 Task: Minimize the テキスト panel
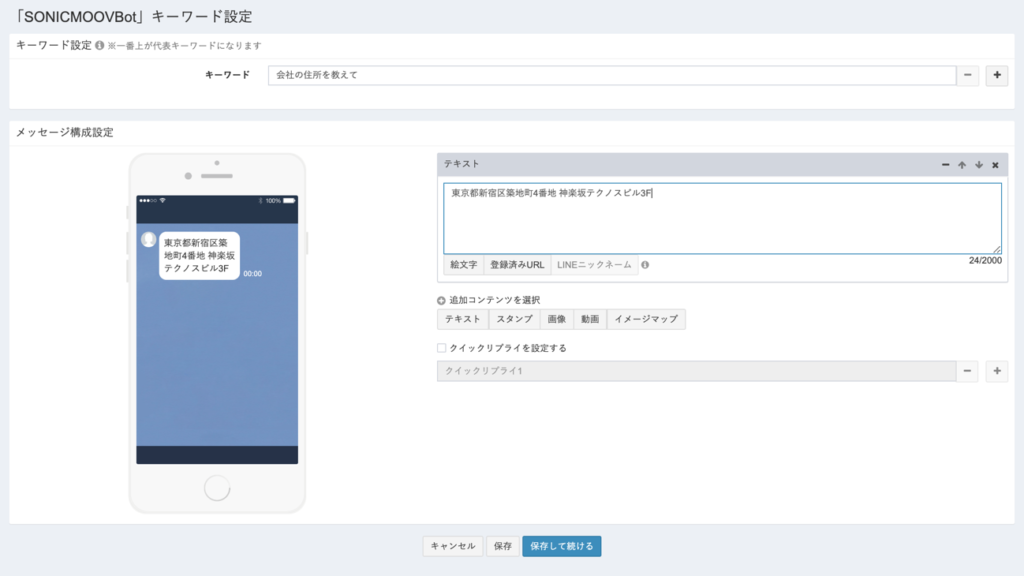click(945, 165)
